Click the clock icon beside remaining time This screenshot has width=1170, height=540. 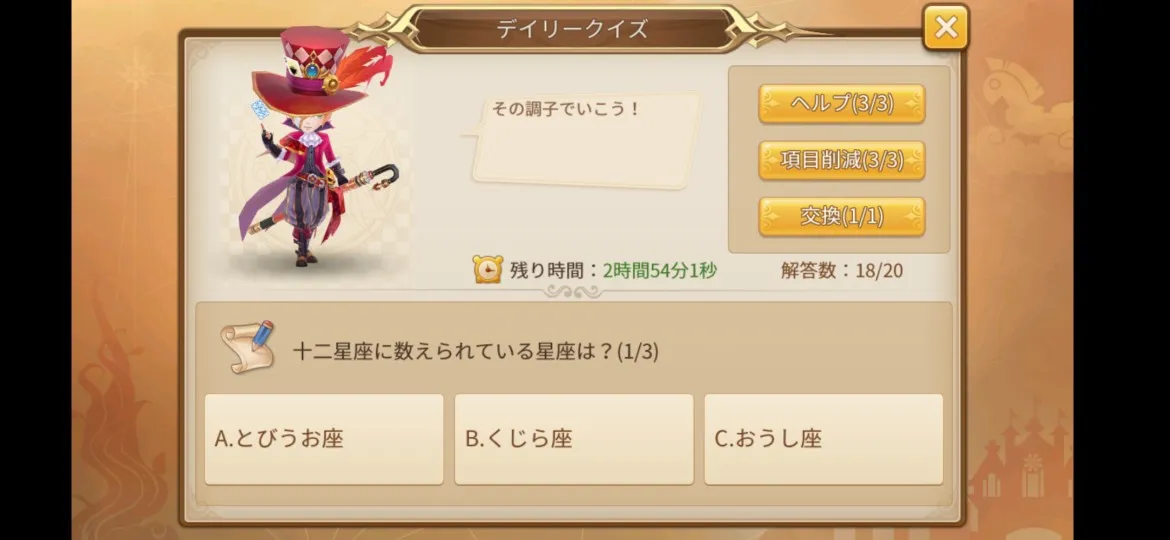tap(487, 269)
